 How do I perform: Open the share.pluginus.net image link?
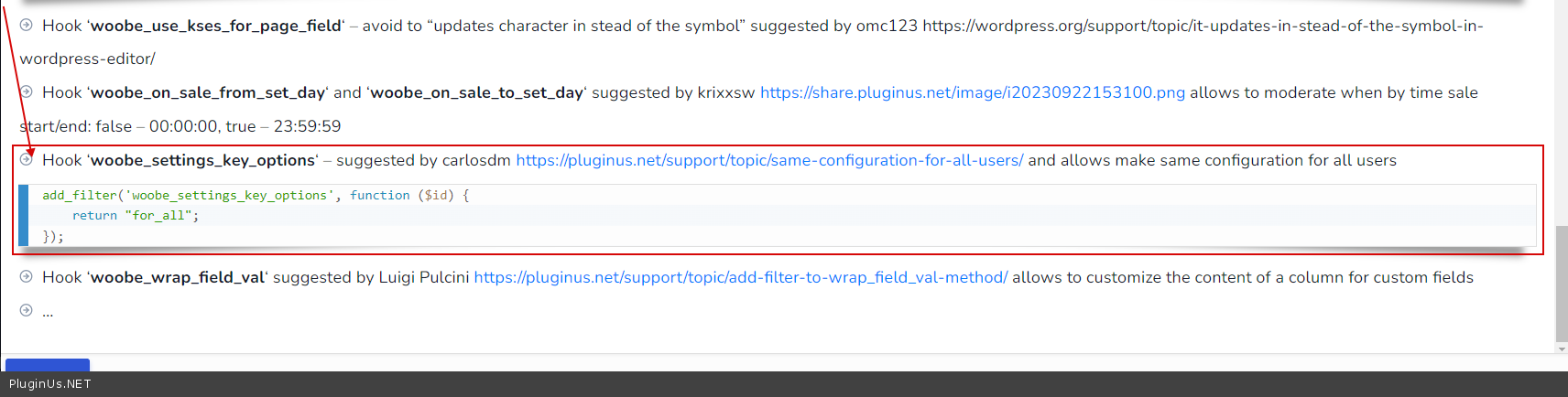pyautogui.click(x=972, y=92)
